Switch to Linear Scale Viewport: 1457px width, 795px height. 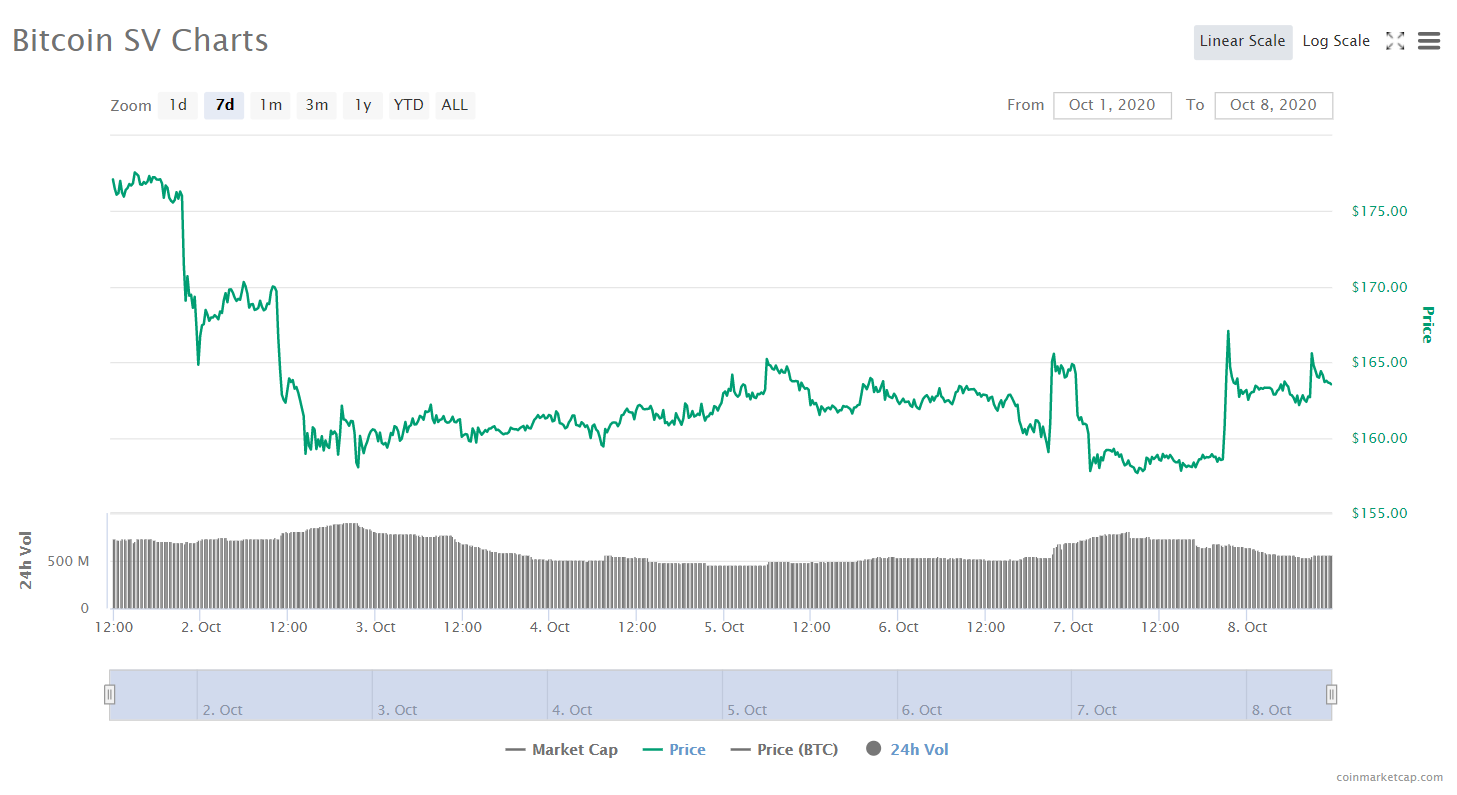1243,42
